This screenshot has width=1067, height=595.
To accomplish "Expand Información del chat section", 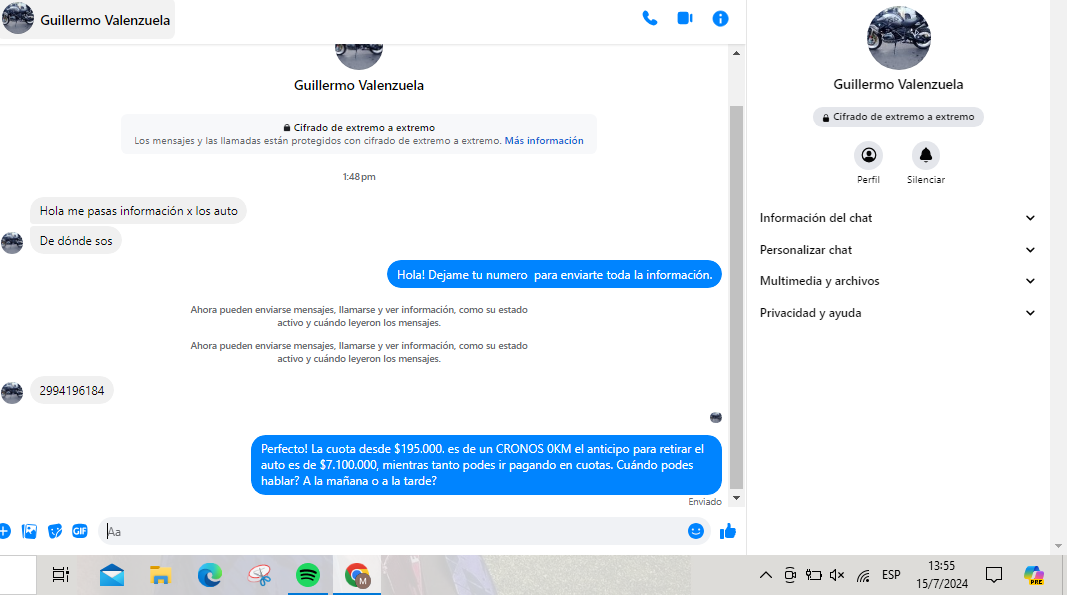I will [x=897, y=218].
